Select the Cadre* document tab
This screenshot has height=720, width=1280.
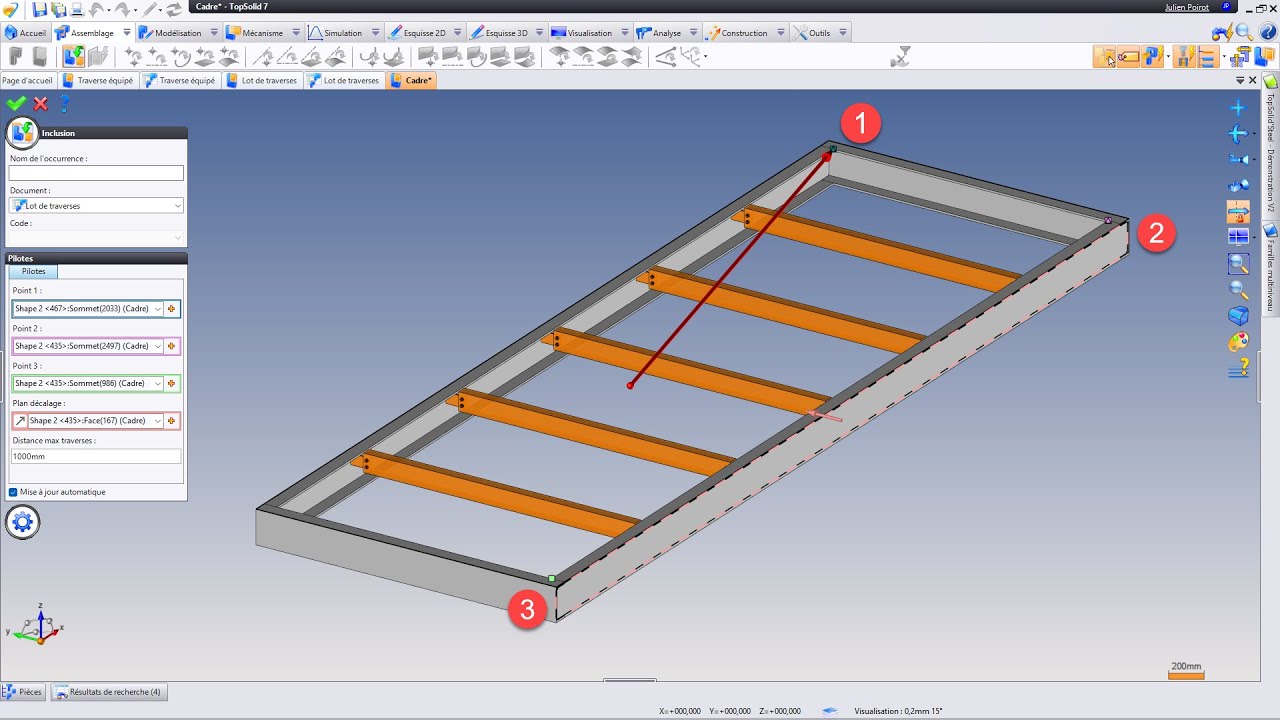(412, 80)
